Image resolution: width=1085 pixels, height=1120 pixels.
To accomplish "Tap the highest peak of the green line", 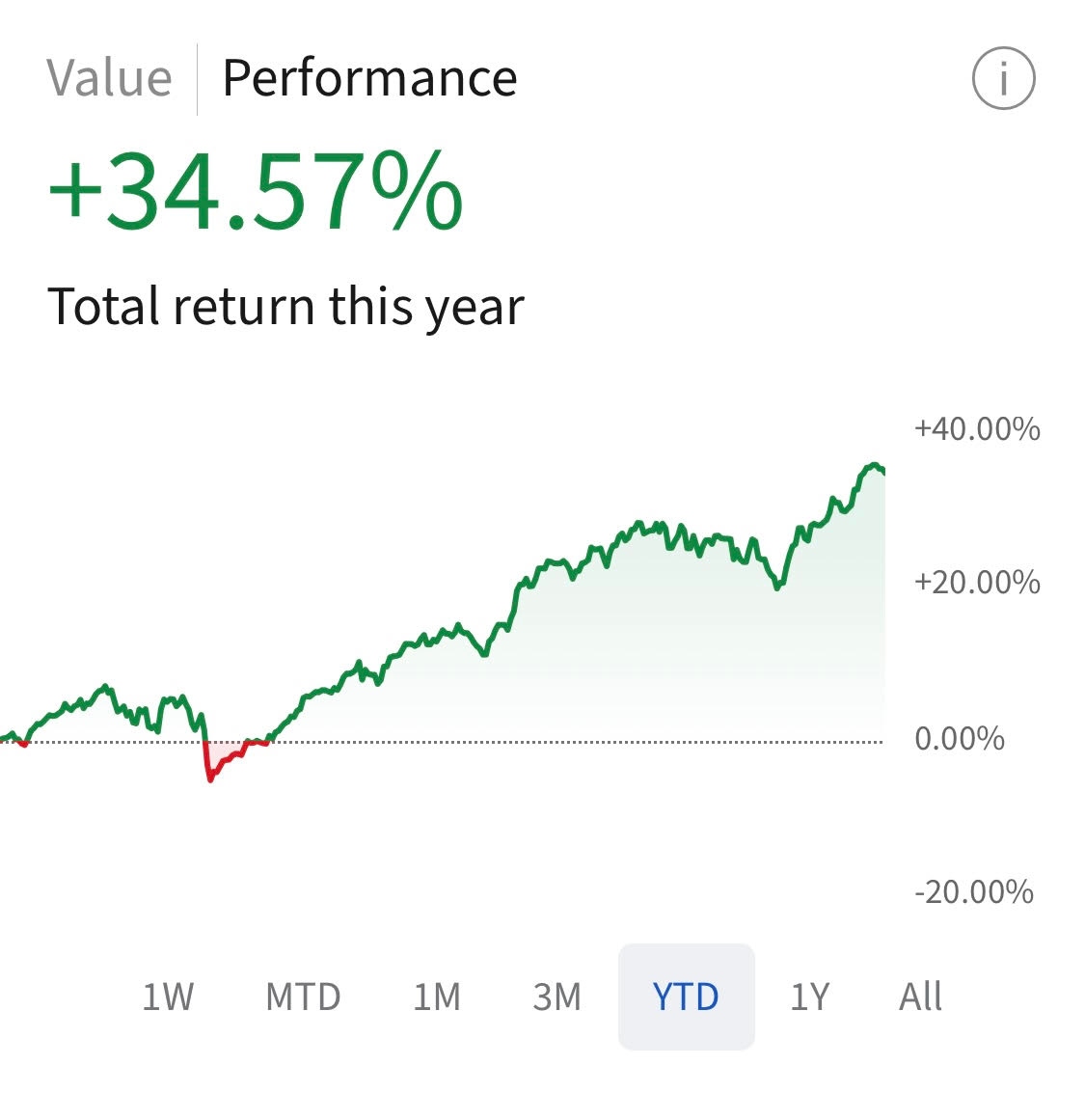I will (873, 467).
